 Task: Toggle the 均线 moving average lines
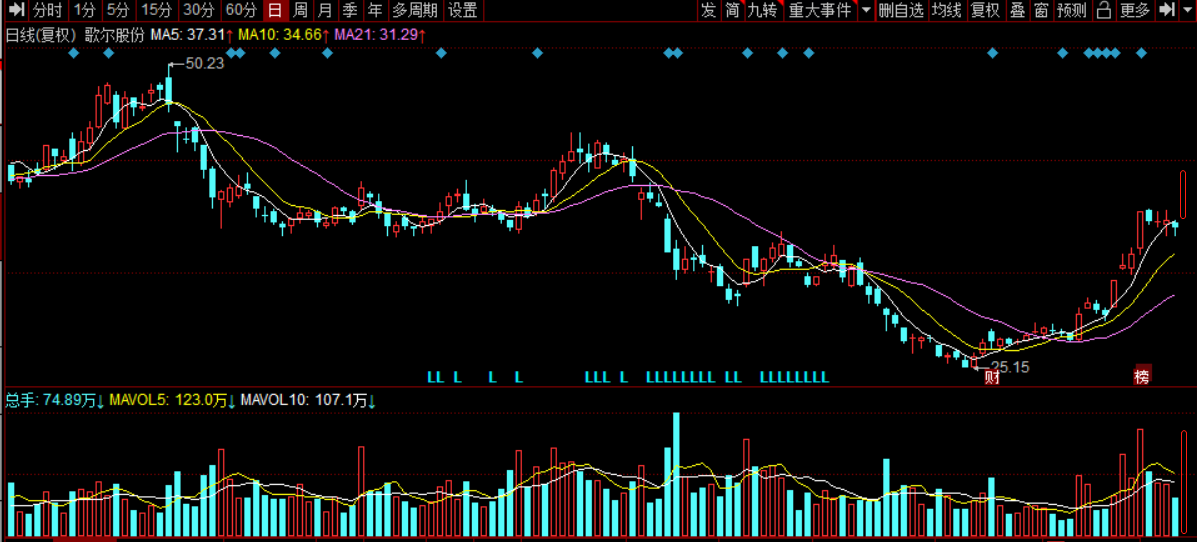[x=947, y=10]
